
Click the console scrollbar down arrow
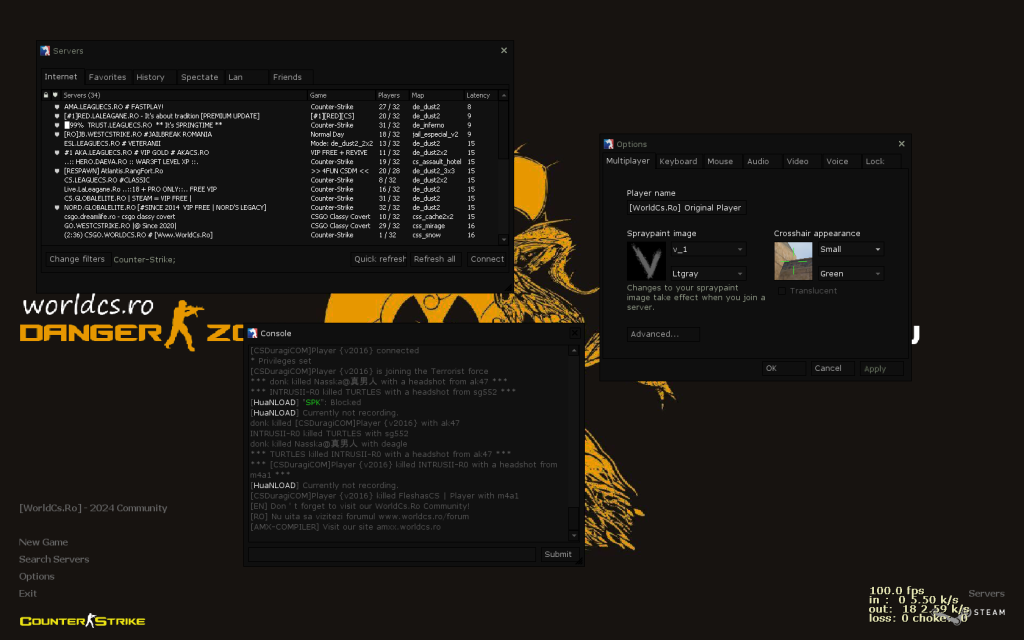(x=573, y=536)
